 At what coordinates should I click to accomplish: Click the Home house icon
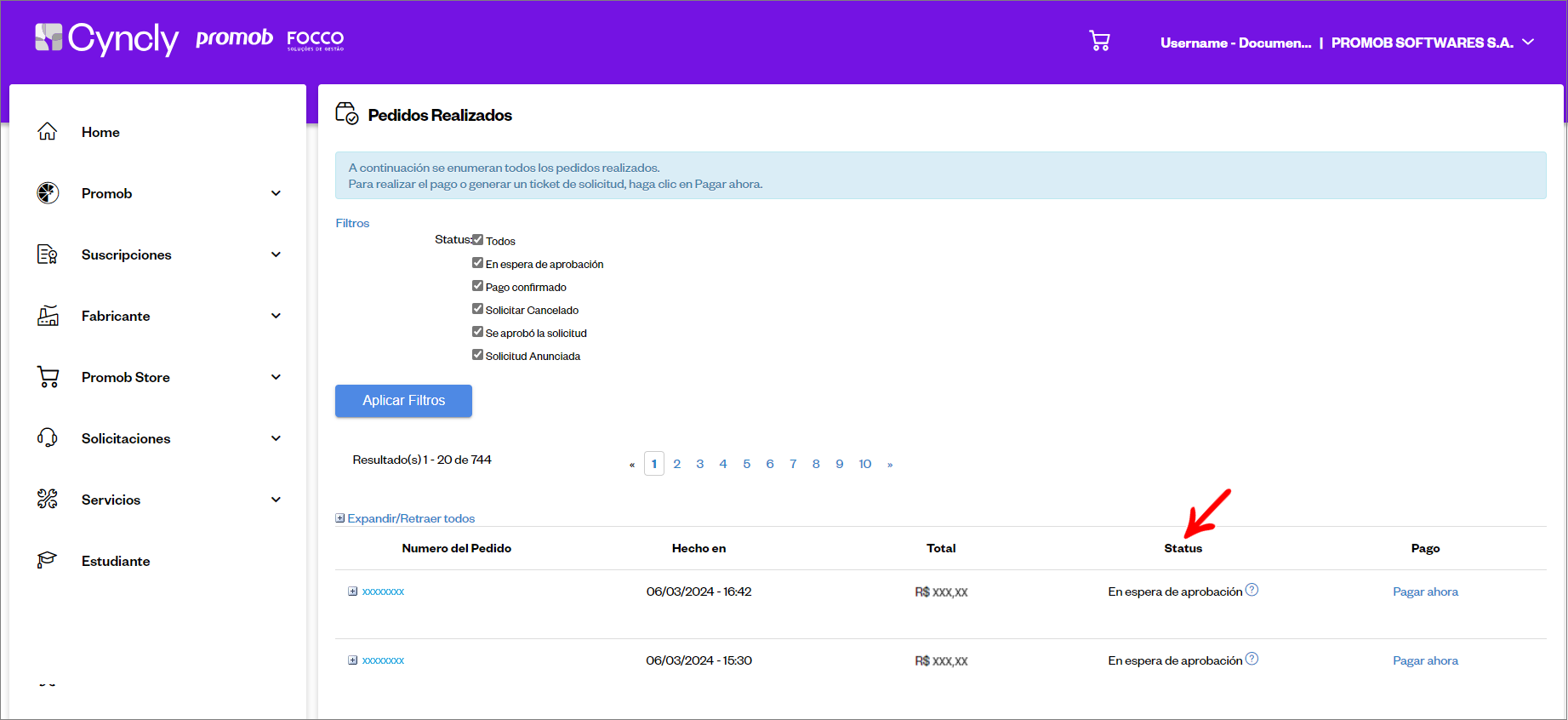48,132
